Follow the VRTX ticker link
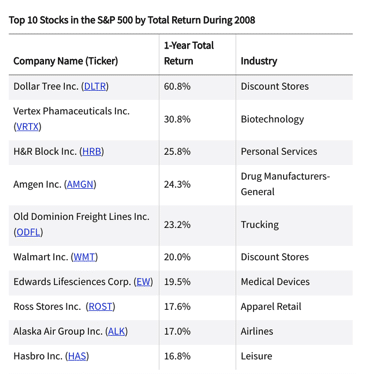 click(x=27, y=127)
